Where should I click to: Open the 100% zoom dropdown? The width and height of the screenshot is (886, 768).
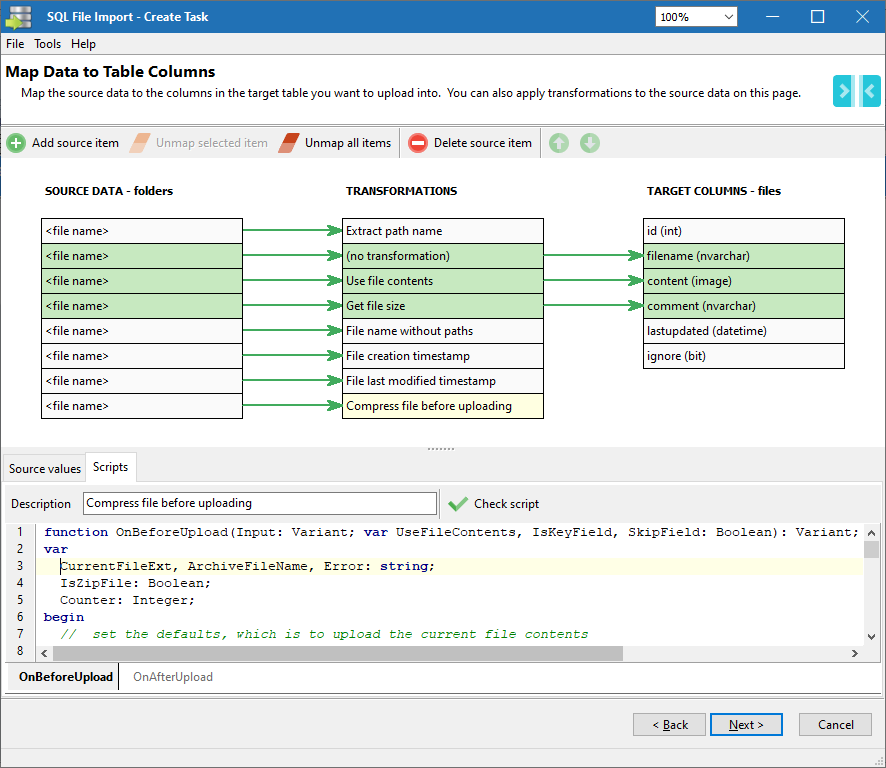click(727, 17)
